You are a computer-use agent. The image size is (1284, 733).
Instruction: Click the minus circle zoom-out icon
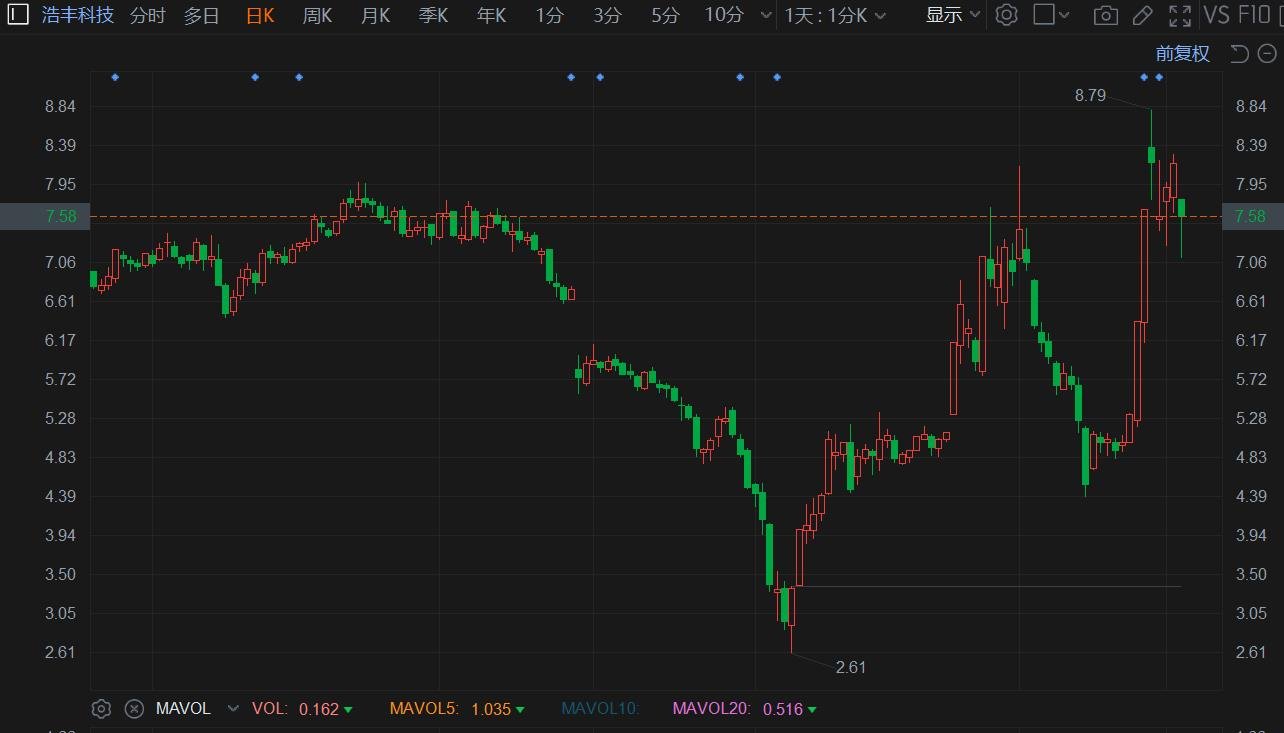pyautogui.click(x=1266, y=54)
